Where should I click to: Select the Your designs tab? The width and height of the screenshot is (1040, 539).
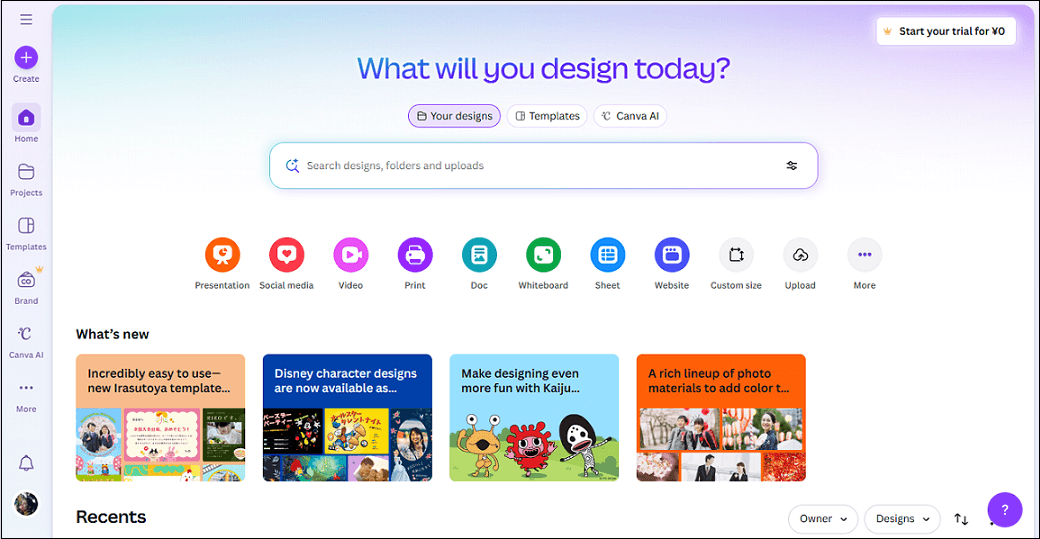point(454,116)
